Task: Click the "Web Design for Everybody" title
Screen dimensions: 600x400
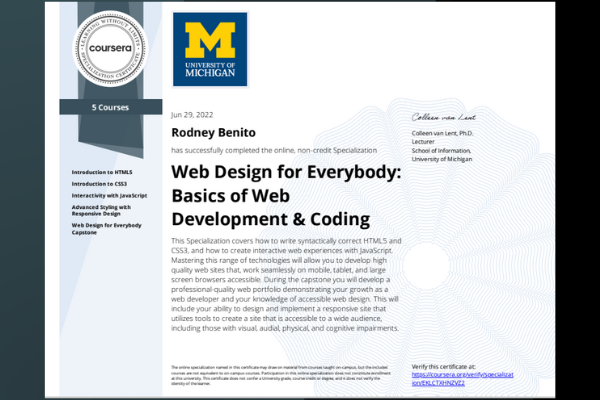Action: coord(286,194)
